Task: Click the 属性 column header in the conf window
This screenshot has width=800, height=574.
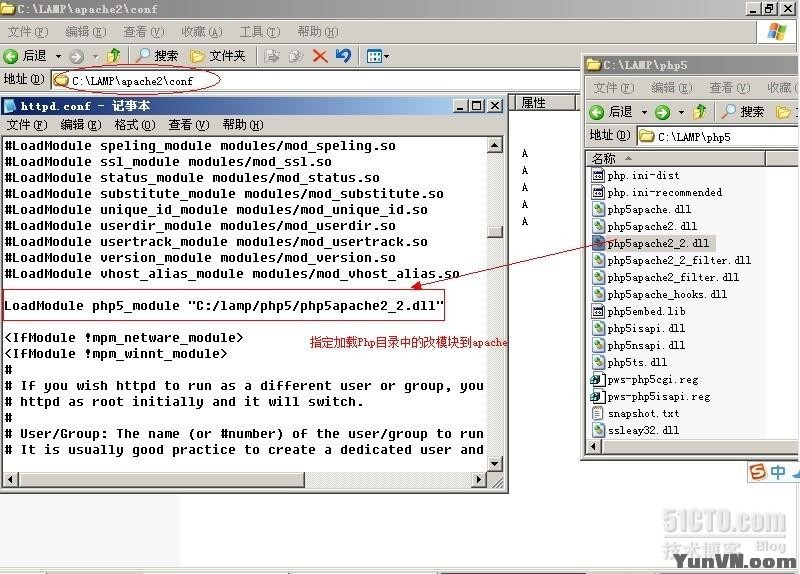Action: 544,103
